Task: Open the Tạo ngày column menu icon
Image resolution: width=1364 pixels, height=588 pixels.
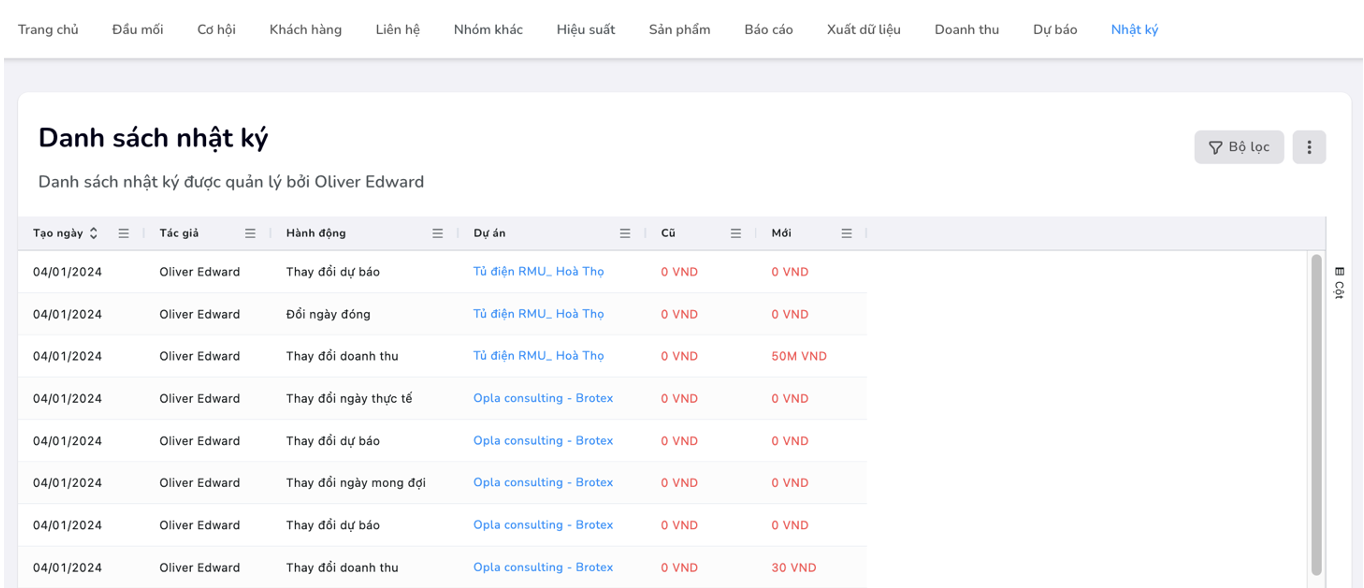Action: [124, 233]
